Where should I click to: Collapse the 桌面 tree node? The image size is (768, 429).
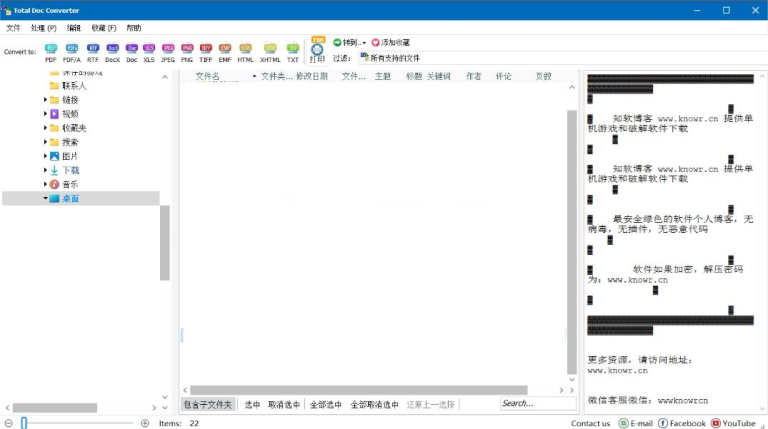tap(45, 198)
